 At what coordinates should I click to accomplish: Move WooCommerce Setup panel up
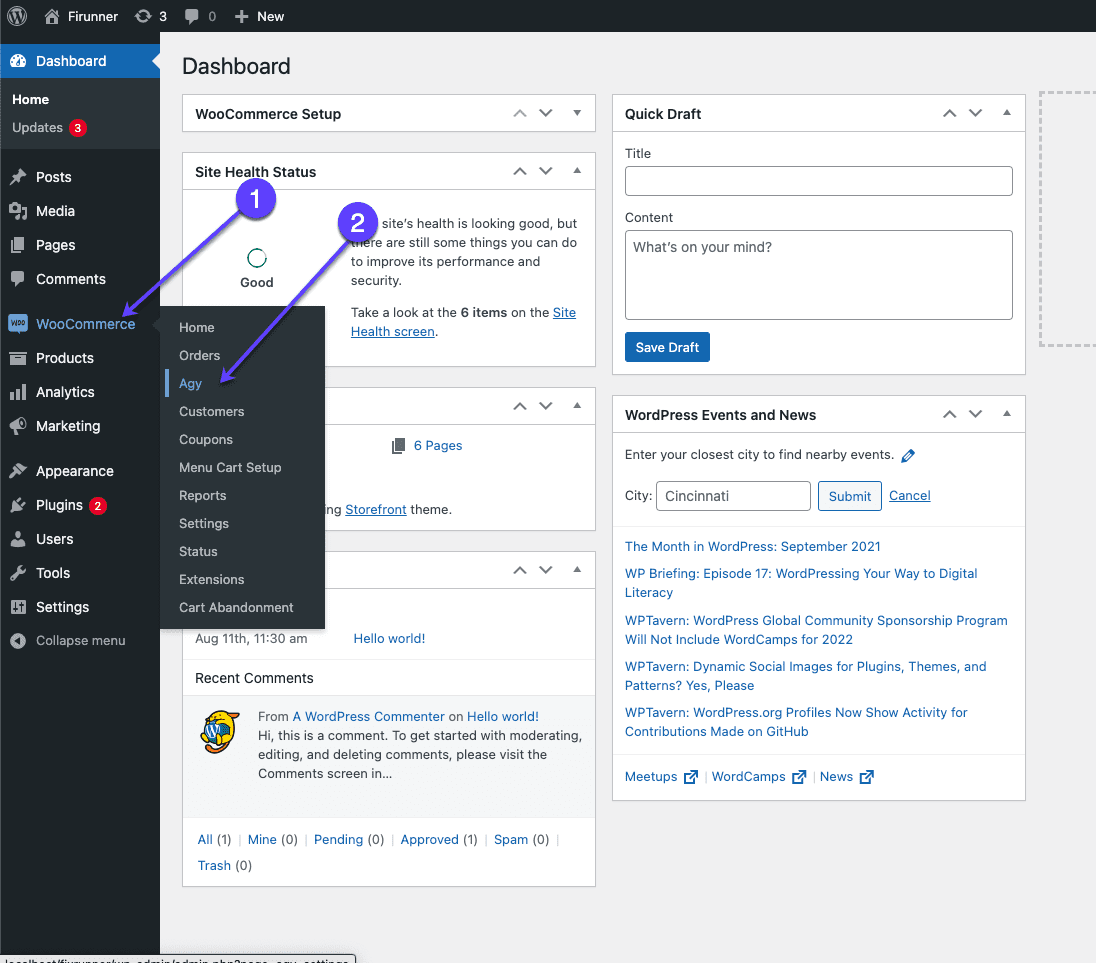point(520,113)
